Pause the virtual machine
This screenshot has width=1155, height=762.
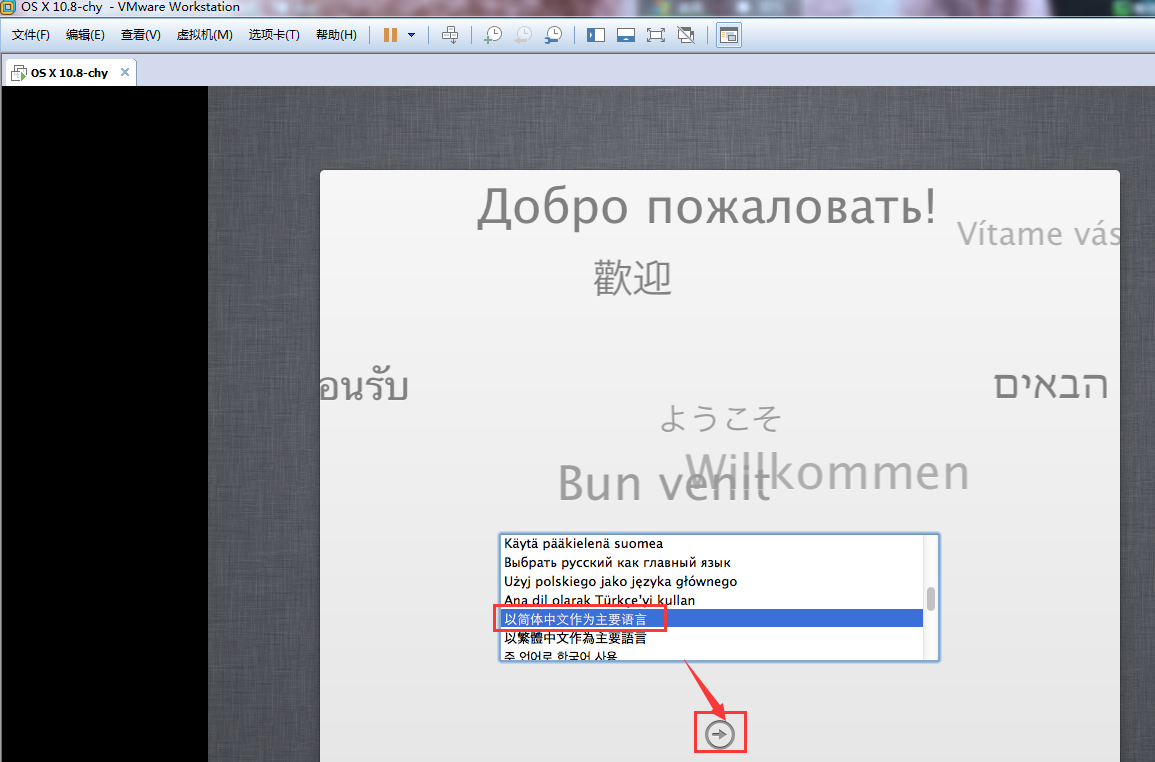coord(390,35)
